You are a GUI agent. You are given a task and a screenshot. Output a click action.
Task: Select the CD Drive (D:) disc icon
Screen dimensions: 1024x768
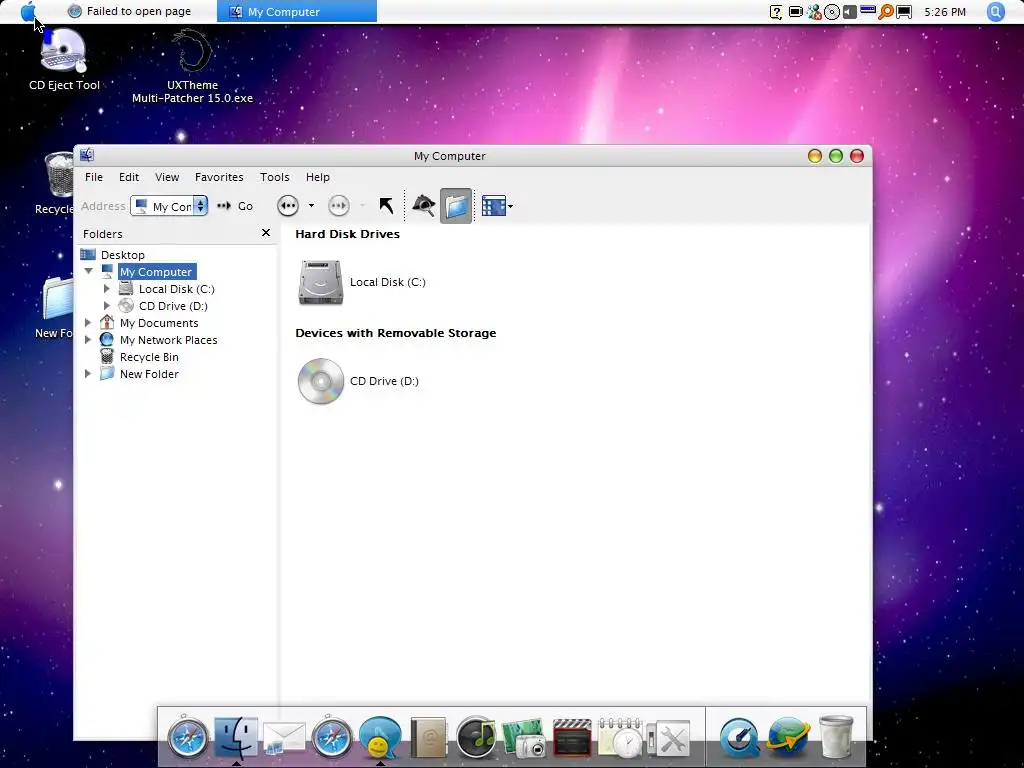point(321,381)
